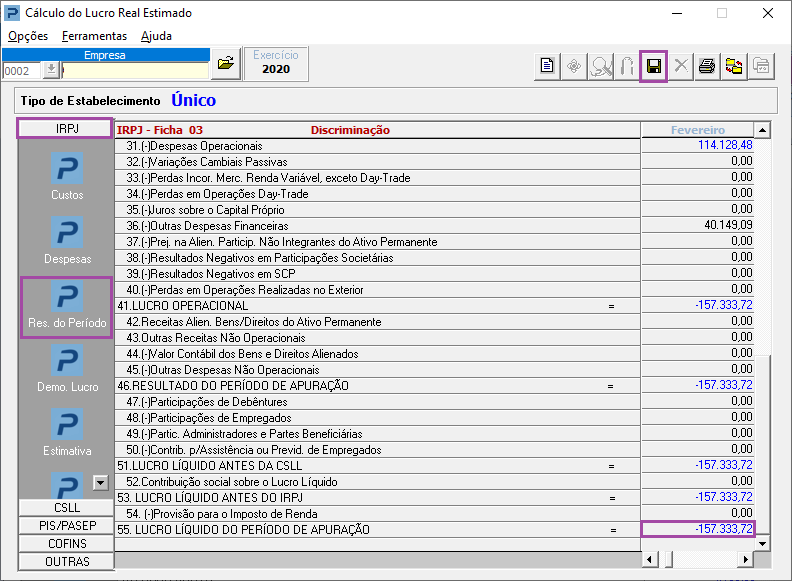This screenshot has width=792, height=581.
Task: Click row 40 Perdas em Operações no Exterior
Action: point(377,289)
